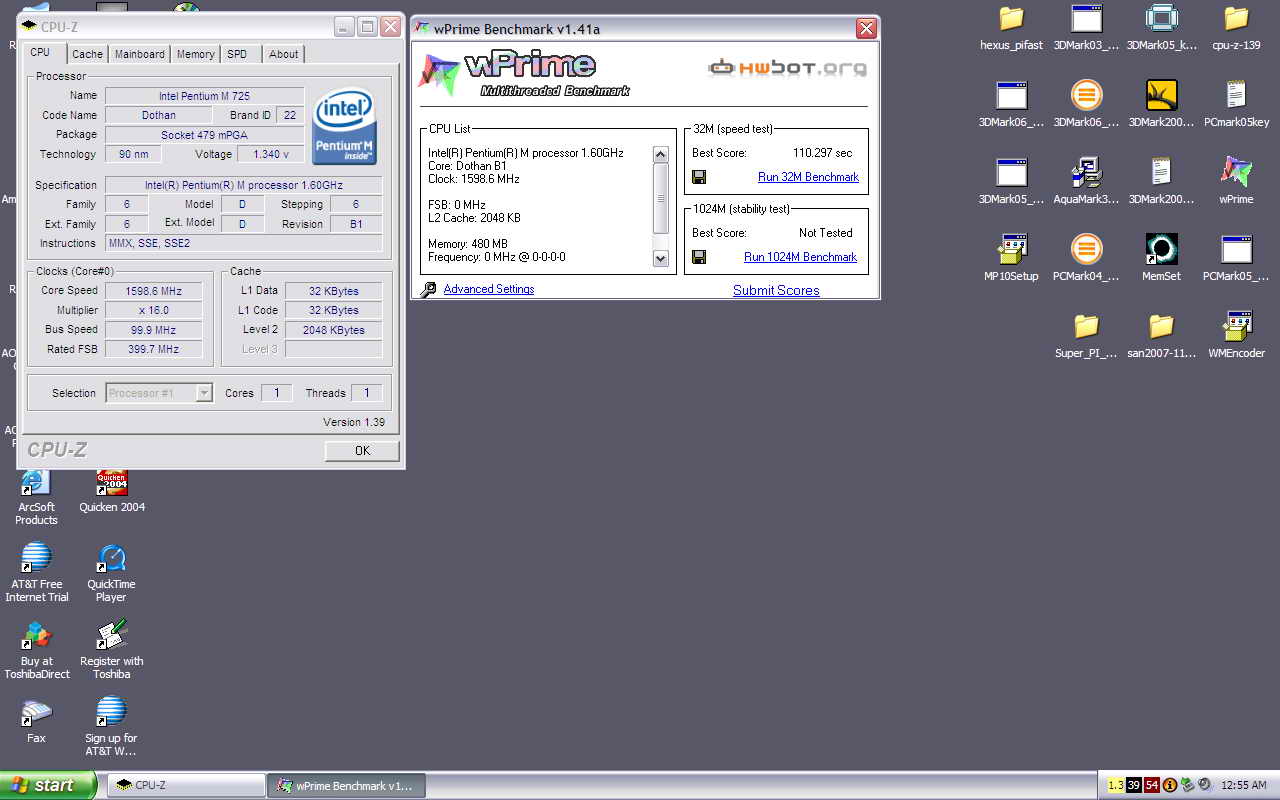Open the MP10Setup installer icon
1280x800 pixels.
tap(1011, 258)
